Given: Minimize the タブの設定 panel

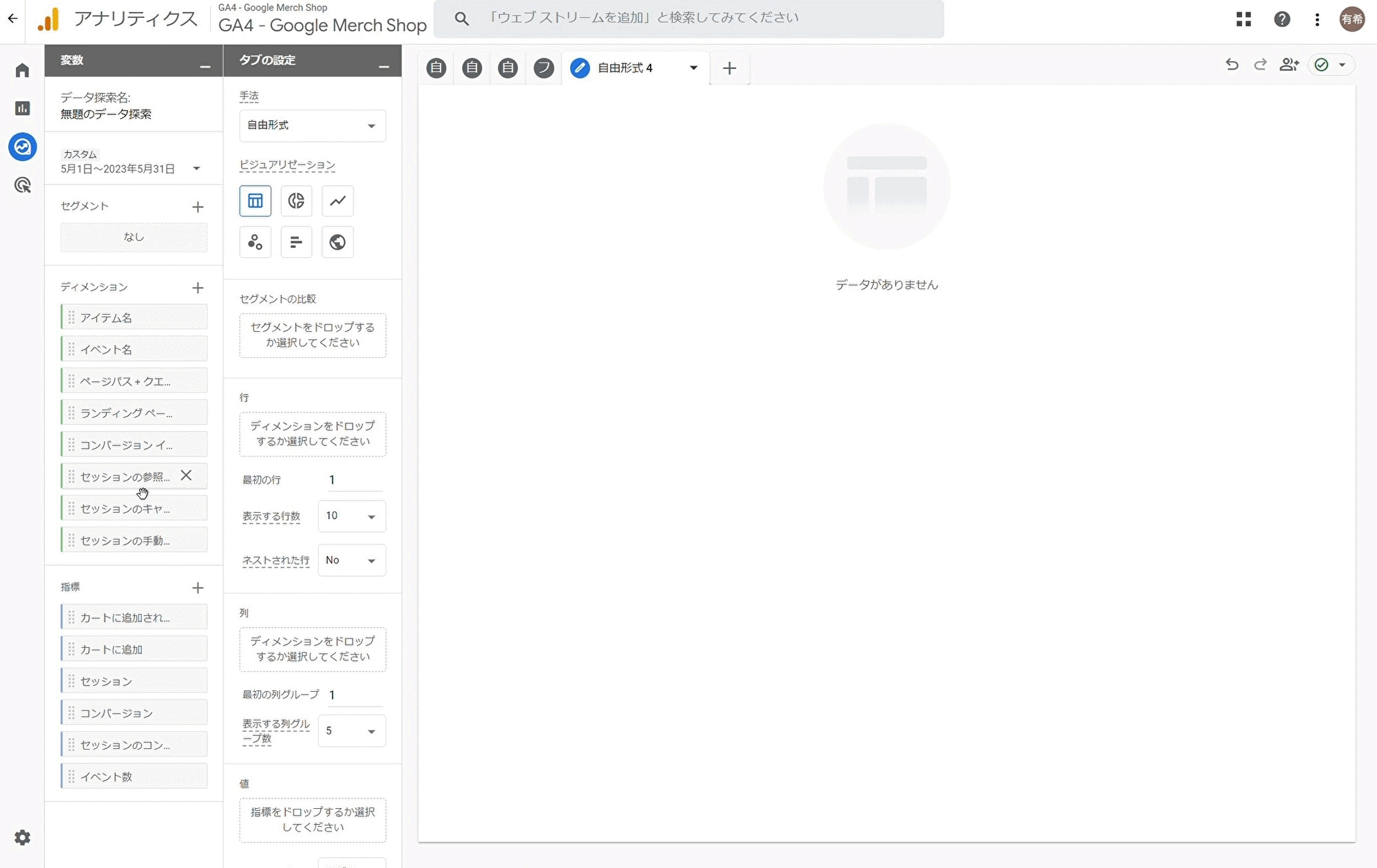Looking at the screenshot, I should [x=383, y=67].
